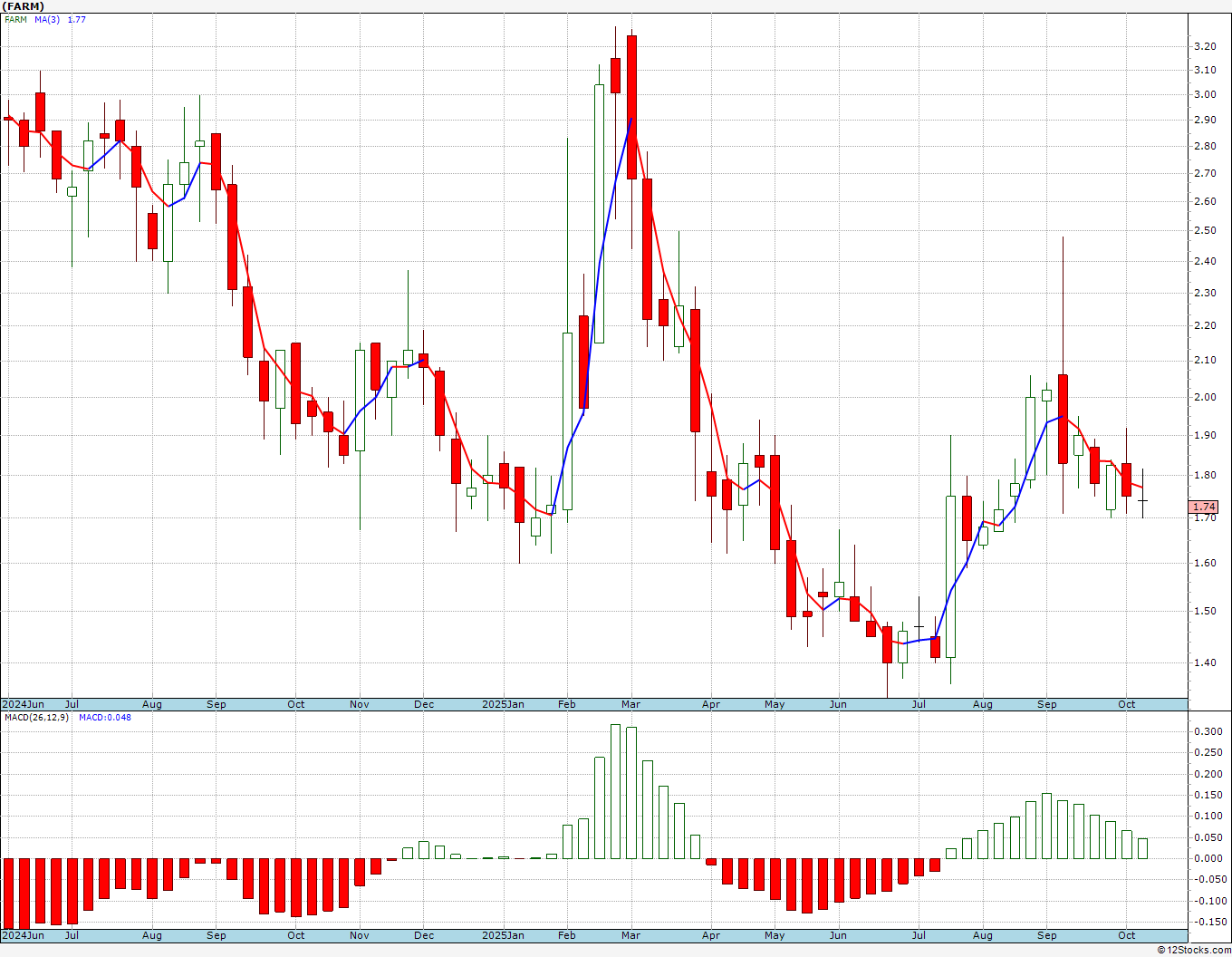Image resolution: width=1232 pixels, height=957 pixels.
Task: Click 2025Jan on the MACD panel time axis
Action: 503,935
